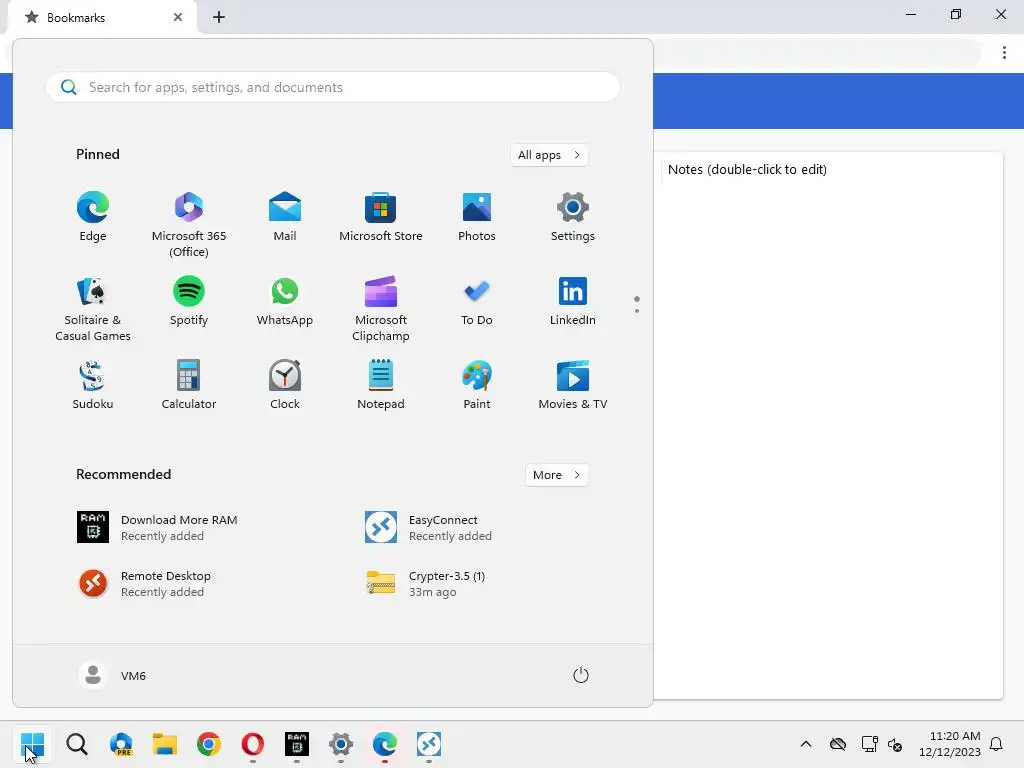Launch Microsoft 365 (Office)

[x=189, y=225]
